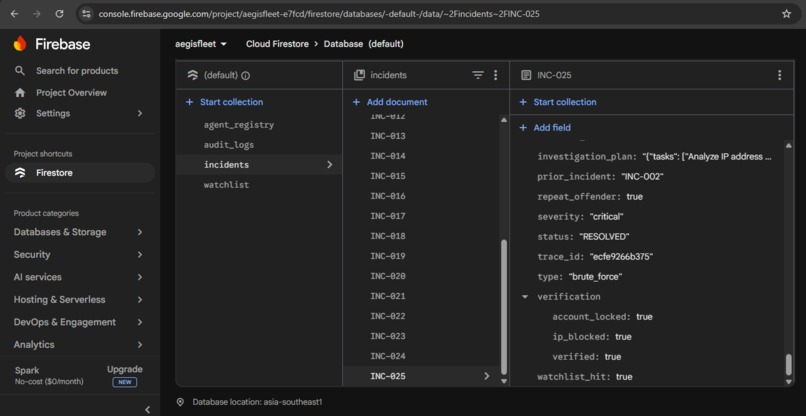Select document INC-025 in list
This screenshot has height=416, width=806.
tap(421, 376)
